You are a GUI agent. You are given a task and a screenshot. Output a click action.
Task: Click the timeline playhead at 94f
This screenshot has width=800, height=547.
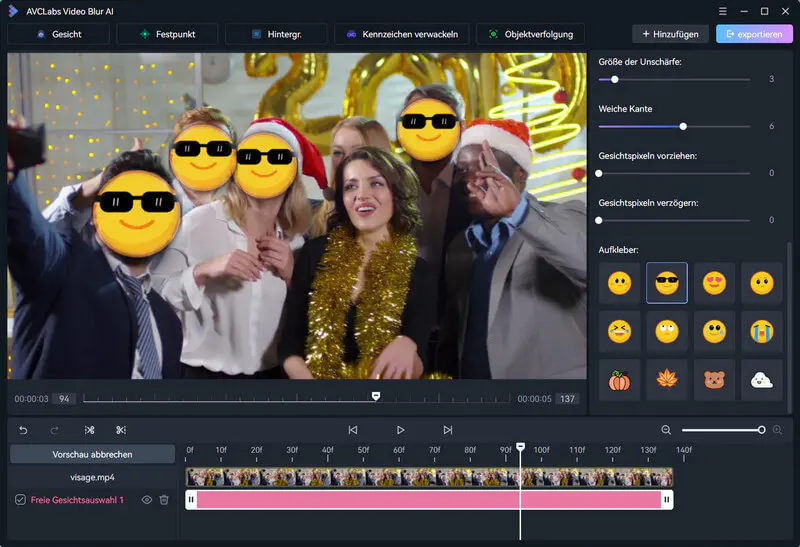tap(520, 446)
